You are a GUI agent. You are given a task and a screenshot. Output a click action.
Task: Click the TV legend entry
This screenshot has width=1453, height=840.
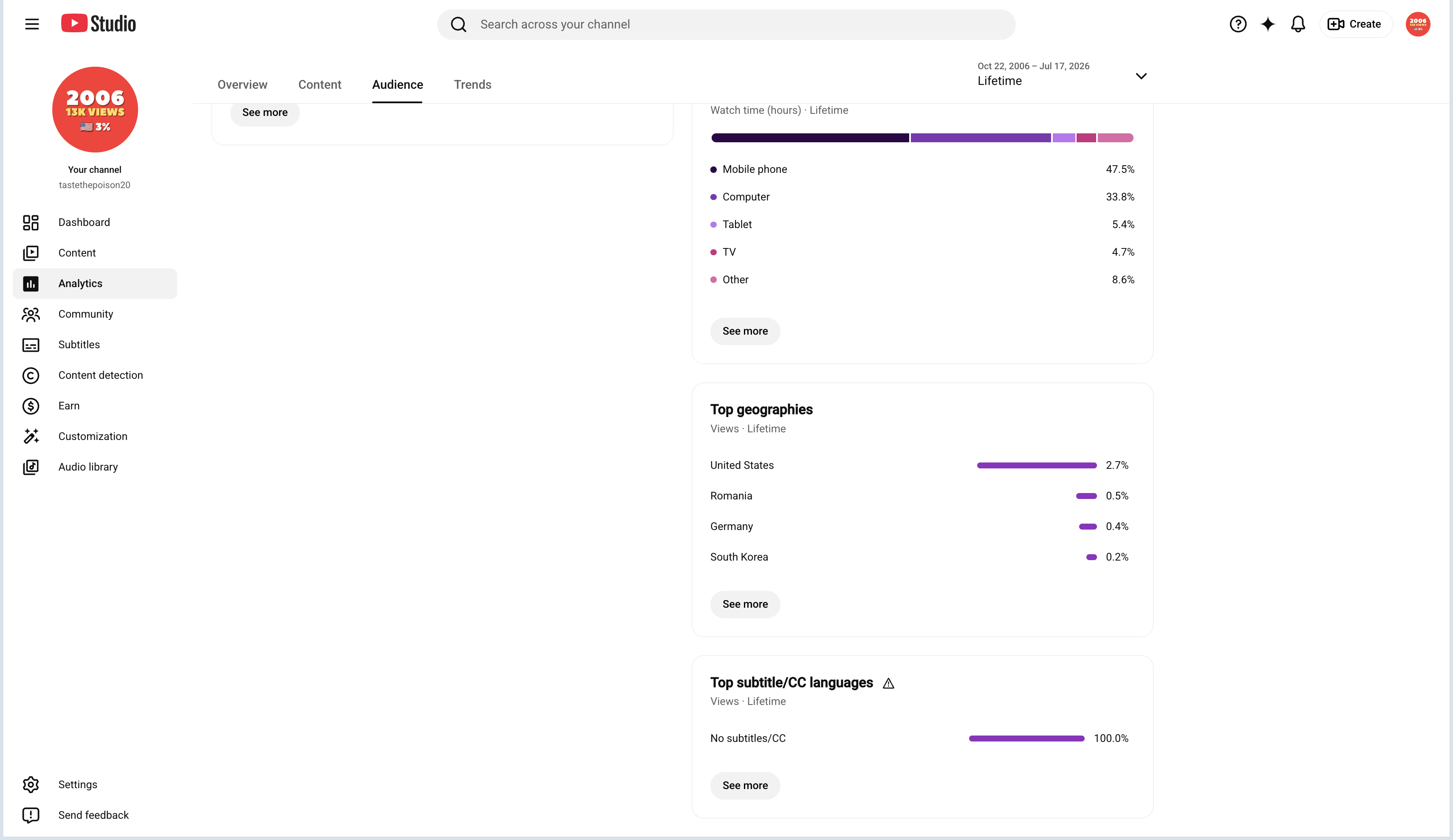pos(922,253)
